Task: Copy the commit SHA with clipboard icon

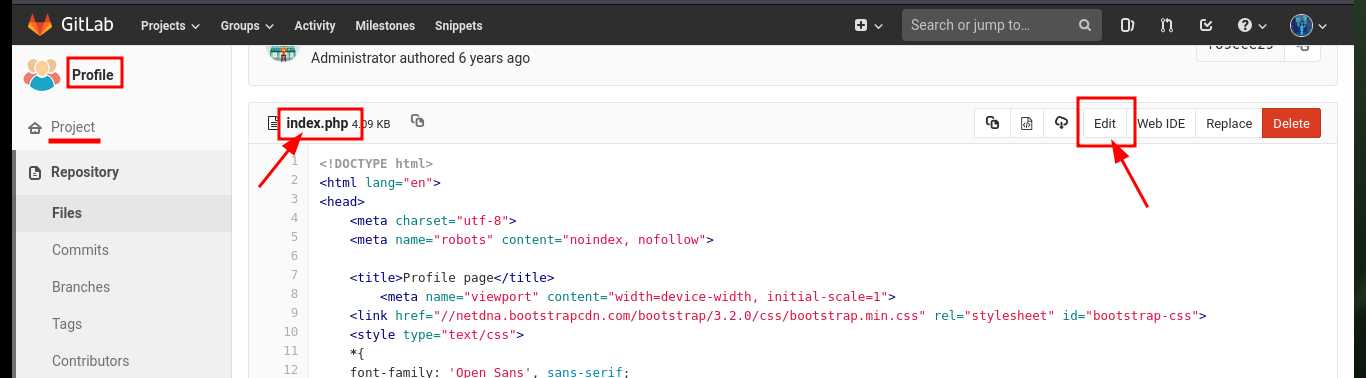Action: (1302, 44)
